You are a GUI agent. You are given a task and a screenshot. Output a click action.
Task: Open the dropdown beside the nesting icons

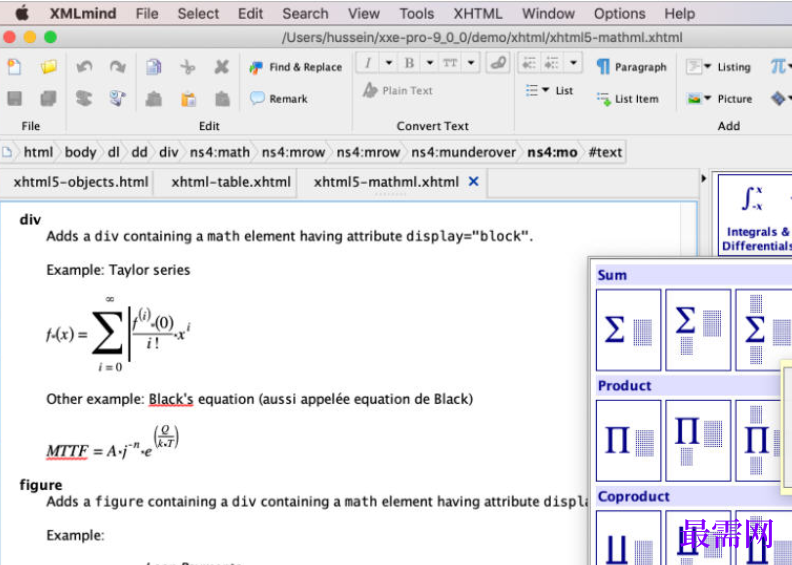[573, 63]
